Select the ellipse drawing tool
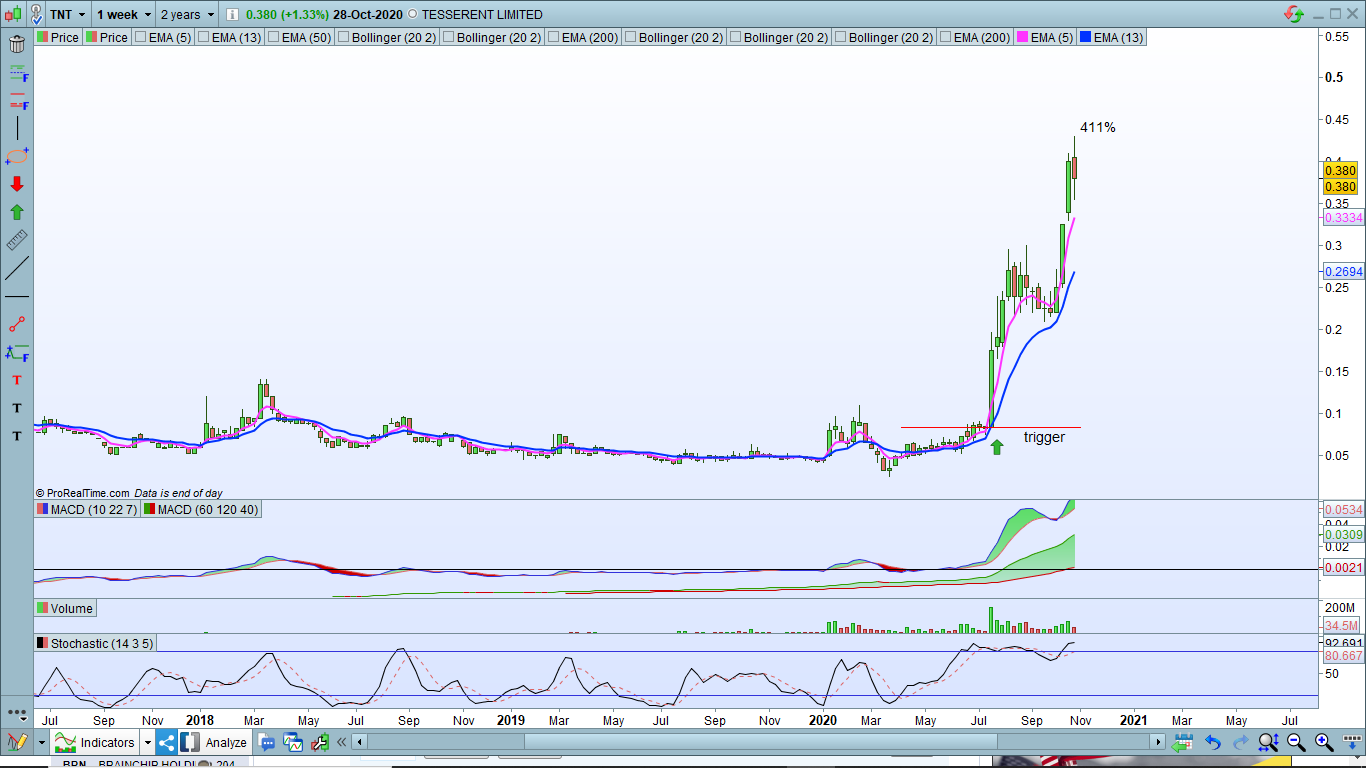This screenshot has height=768, width=1366. pos(17,157)
